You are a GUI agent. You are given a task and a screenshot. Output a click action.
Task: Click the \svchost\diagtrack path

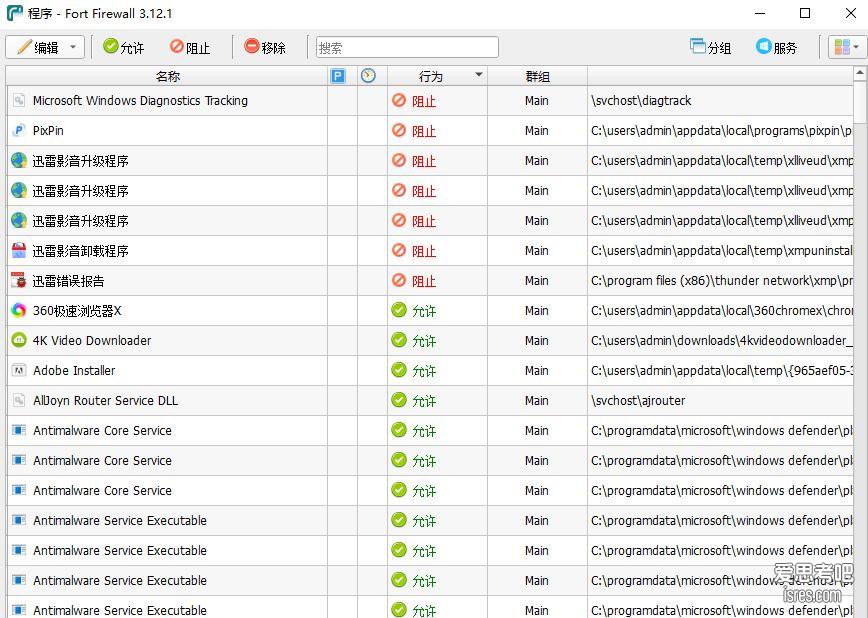coord(641,101)
